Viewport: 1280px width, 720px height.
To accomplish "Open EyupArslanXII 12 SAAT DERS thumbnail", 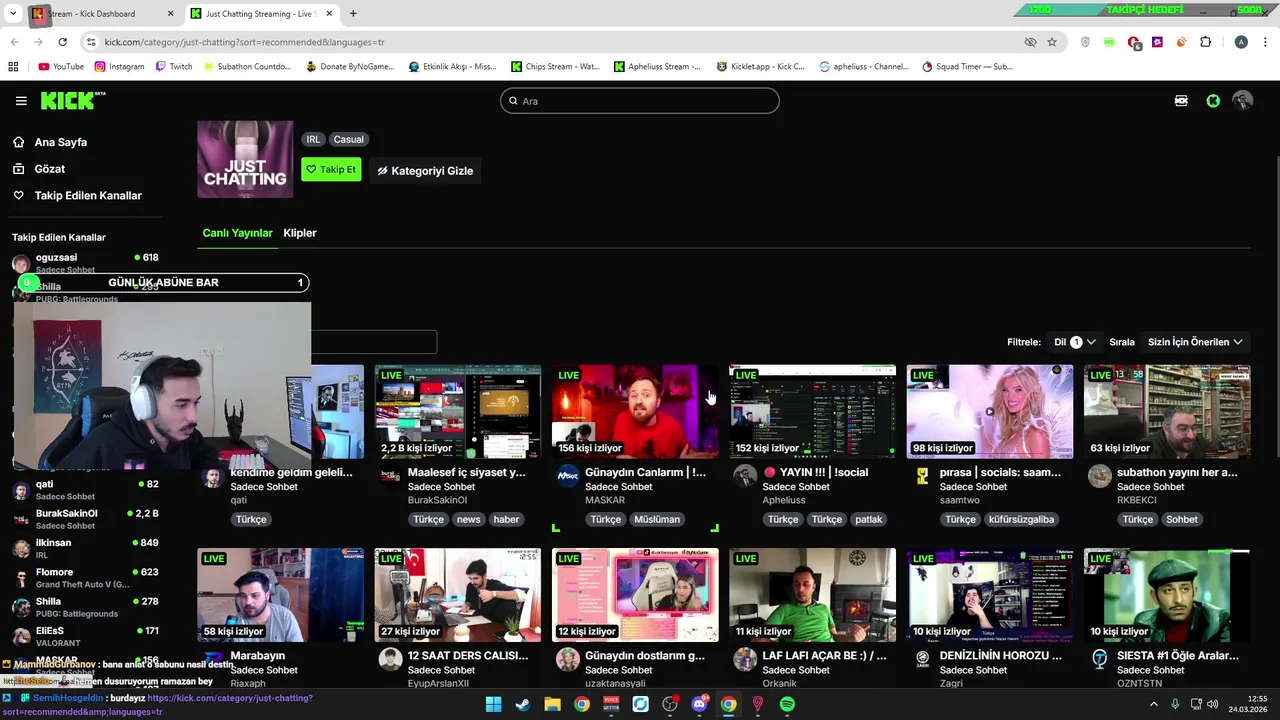I will (x=458, y=595).
